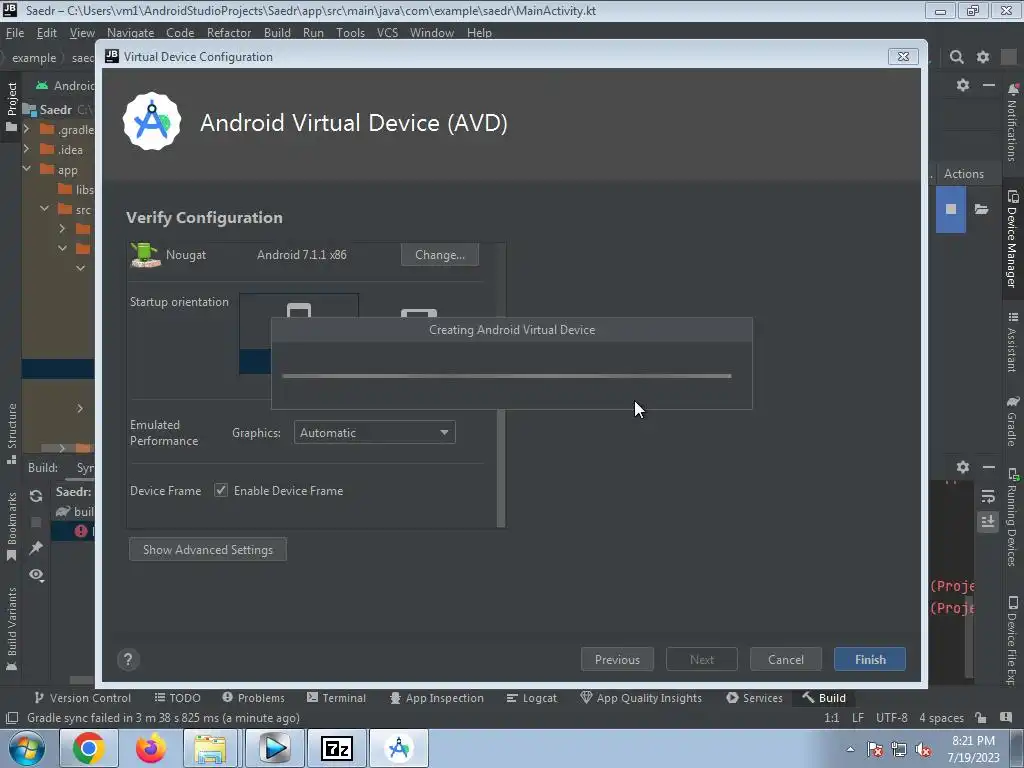Click the volume icon in system tray
This screenshot has height=768, width=1024.
(923, 750)
